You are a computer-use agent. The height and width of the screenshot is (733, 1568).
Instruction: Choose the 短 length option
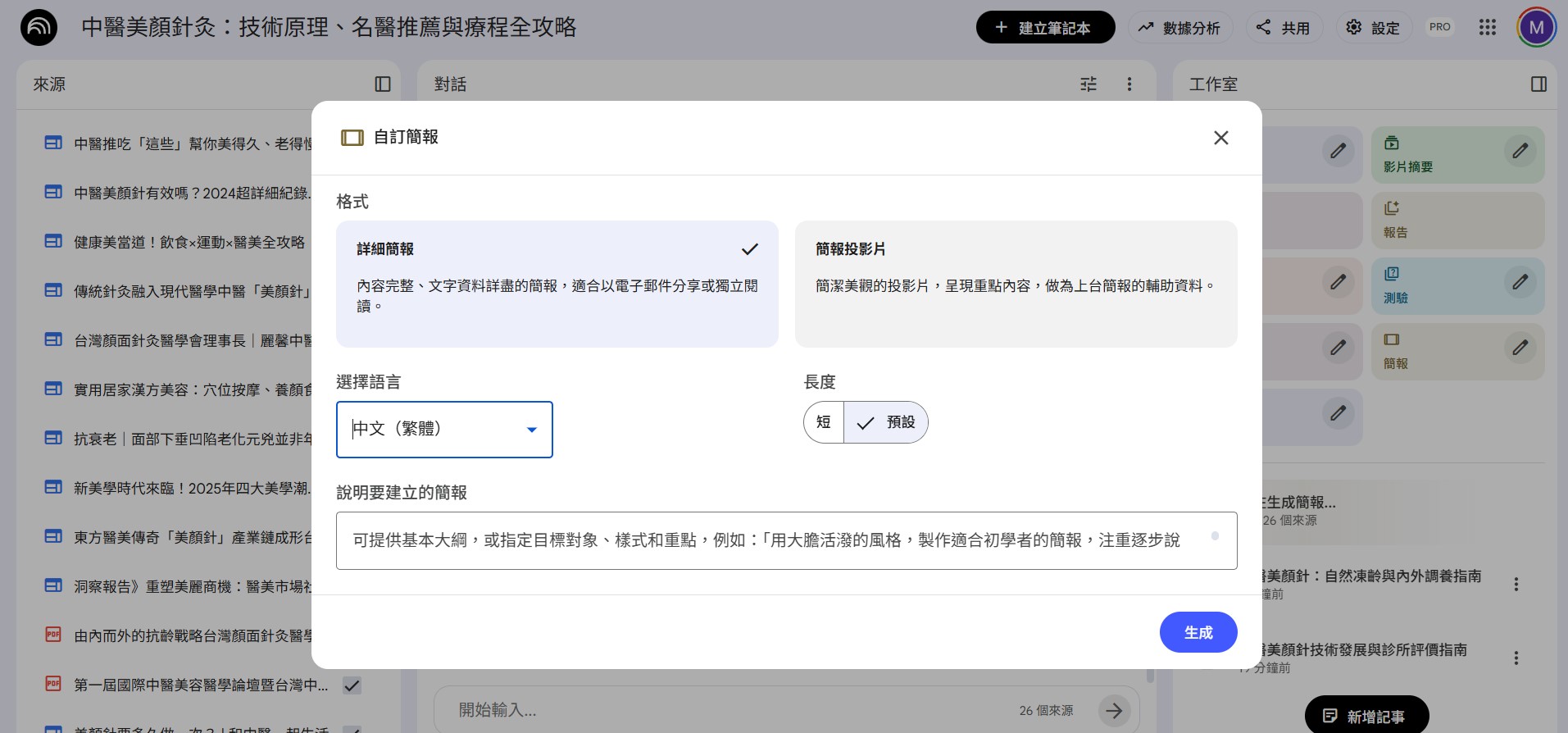point(824,422)
